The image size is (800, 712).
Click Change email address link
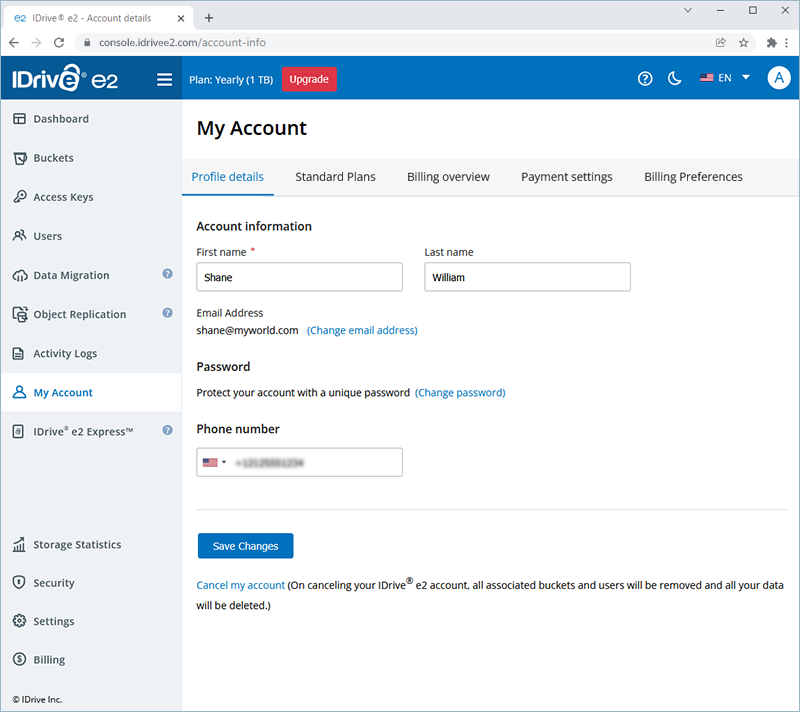362,330
